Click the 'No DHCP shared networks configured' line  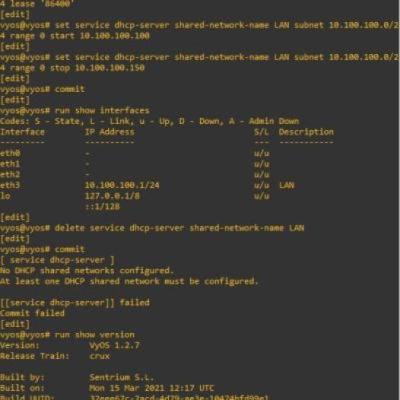87,270
